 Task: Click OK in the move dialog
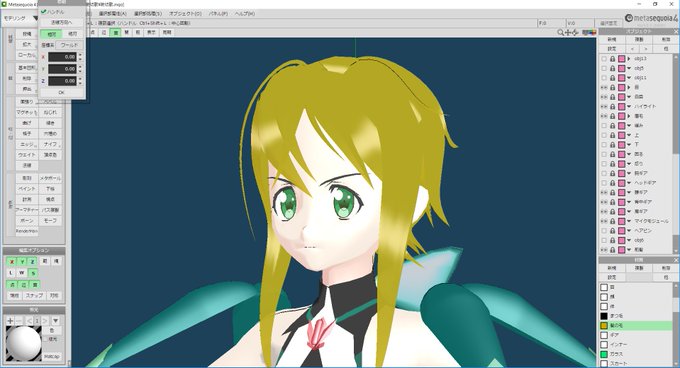click(x=61, y=92)
